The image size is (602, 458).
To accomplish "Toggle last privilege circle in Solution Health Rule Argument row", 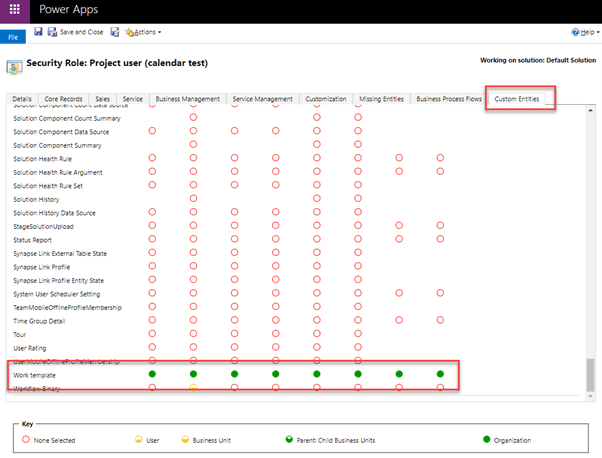I will click(440, 171).
